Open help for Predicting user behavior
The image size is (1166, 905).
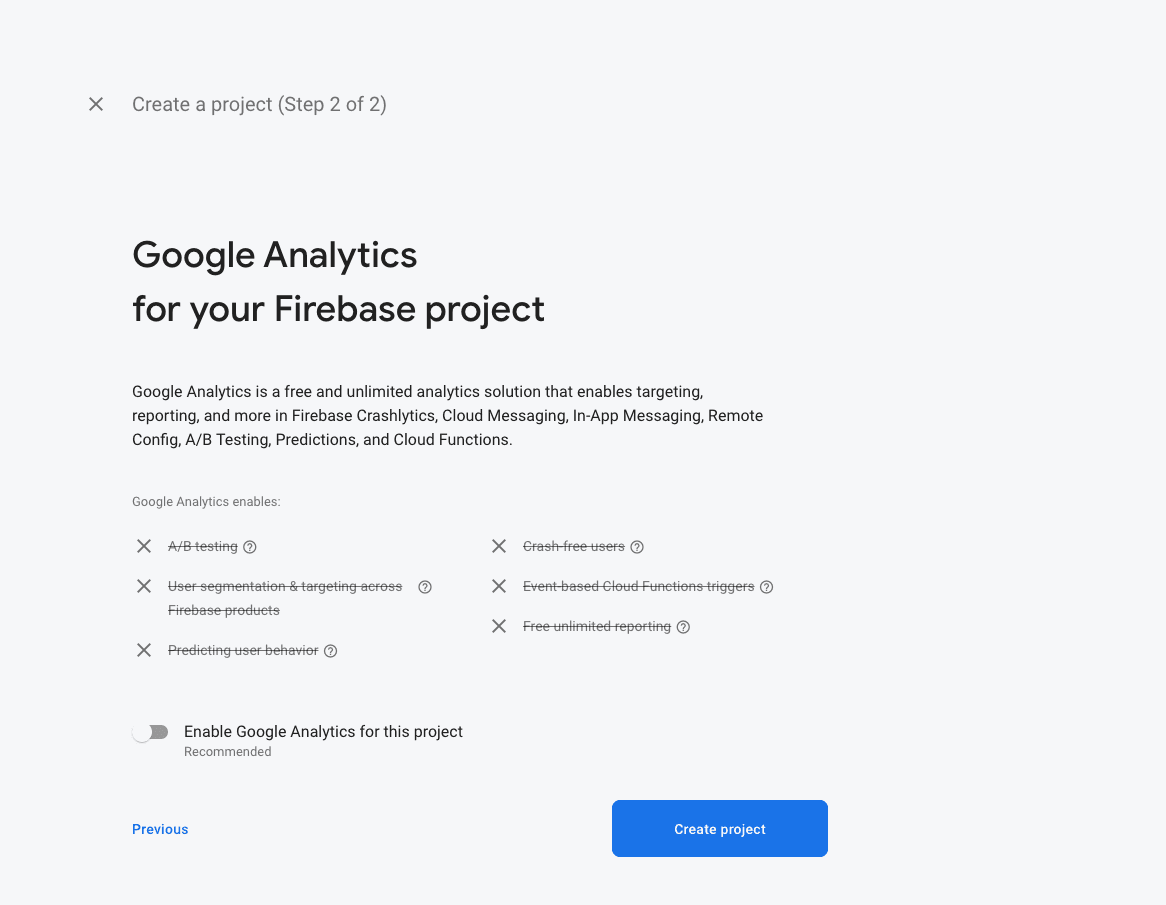coord(330,650)
